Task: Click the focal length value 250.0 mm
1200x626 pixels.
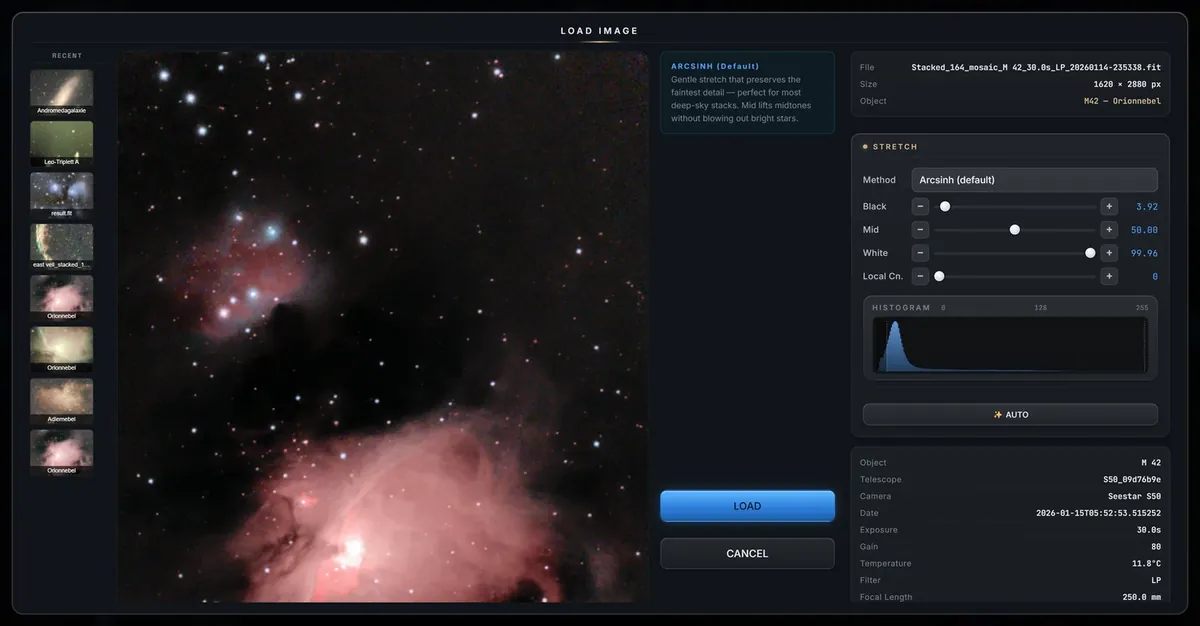Action: (1142, 597)
